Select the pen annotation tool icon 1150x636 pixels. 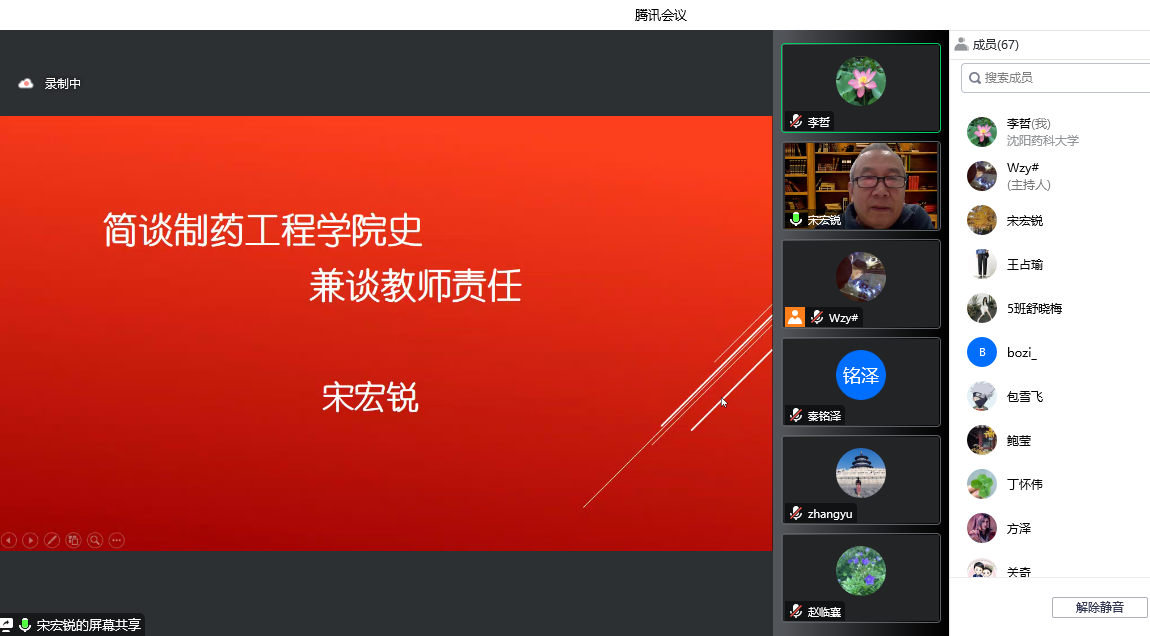(x=52, y=540)
